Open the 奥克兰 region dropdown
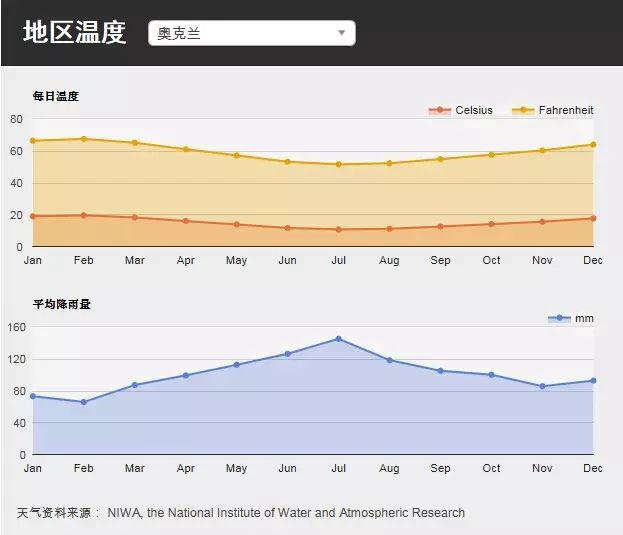This screenshot has width=623, height=535. [252, 33]
